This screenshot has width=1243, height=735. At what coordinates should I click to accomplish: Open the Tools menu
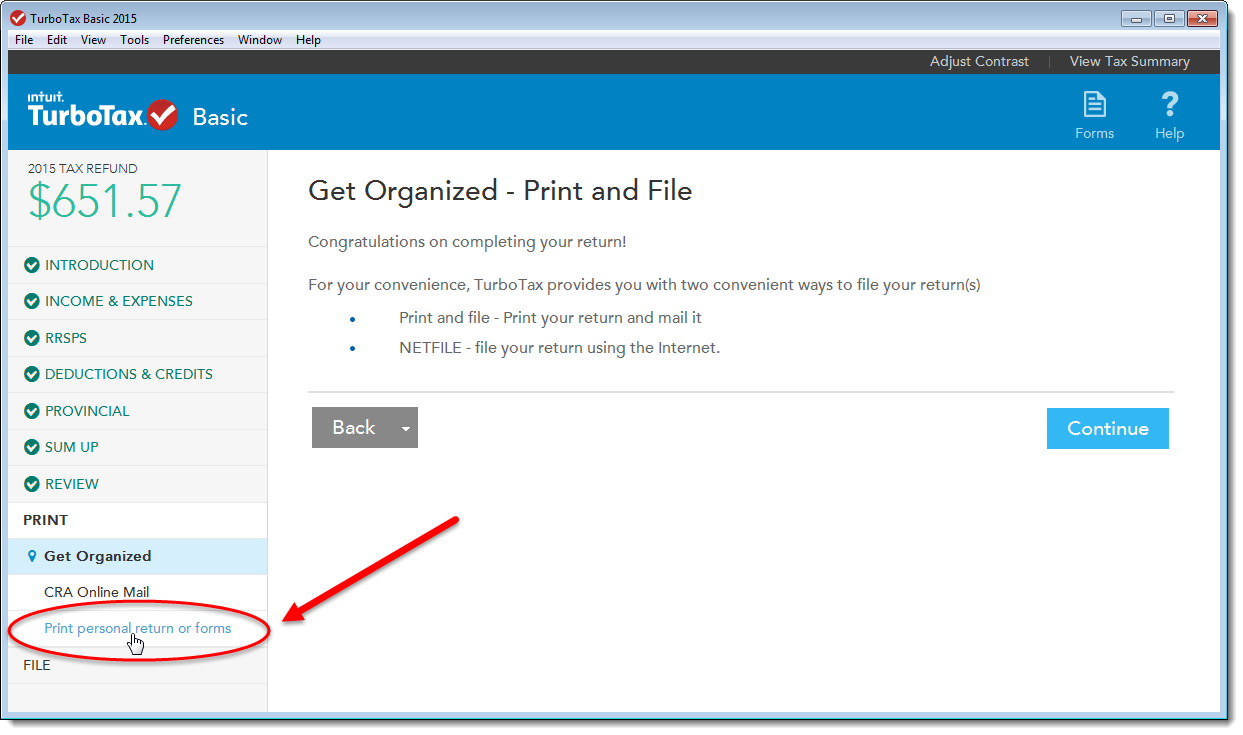click(x=134, y=40)
